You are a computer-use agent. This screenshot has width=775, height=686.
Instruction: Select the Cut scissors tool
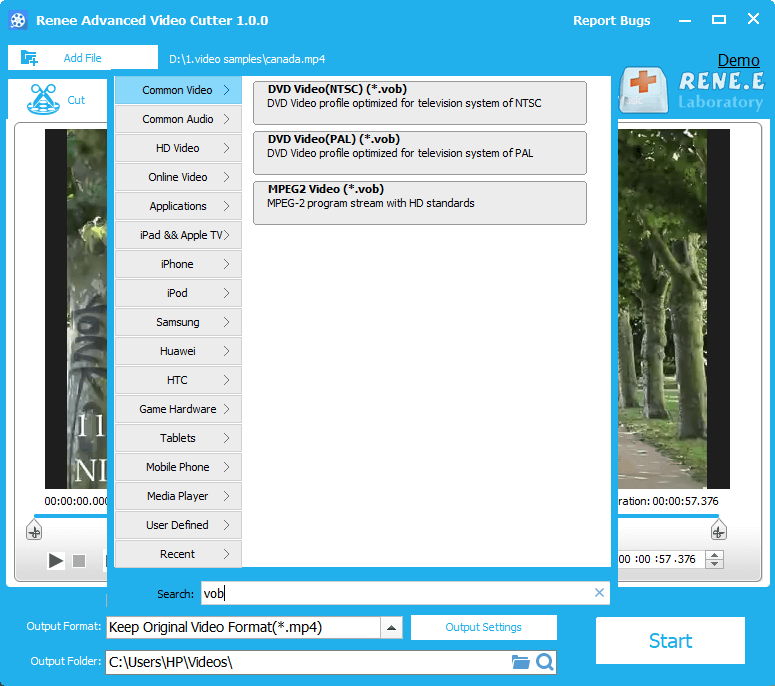tap(42, 99)
